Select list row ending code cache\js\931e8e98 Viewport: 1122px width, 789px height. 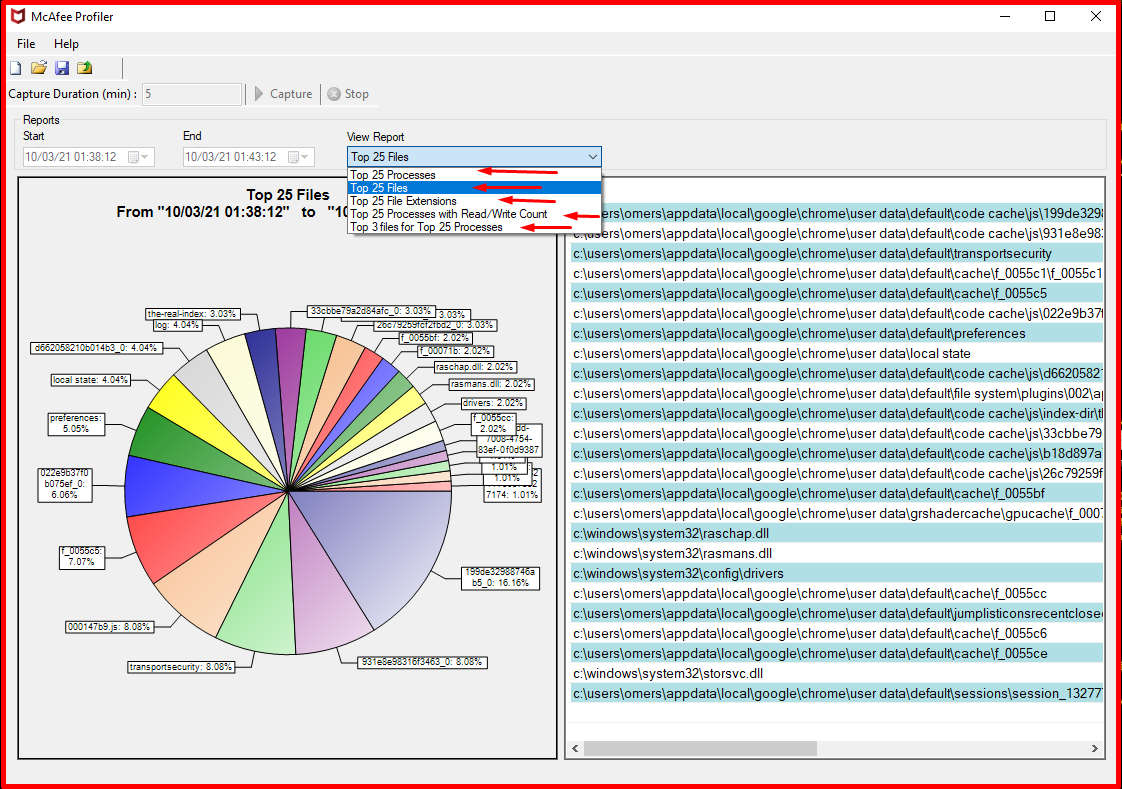836,233
